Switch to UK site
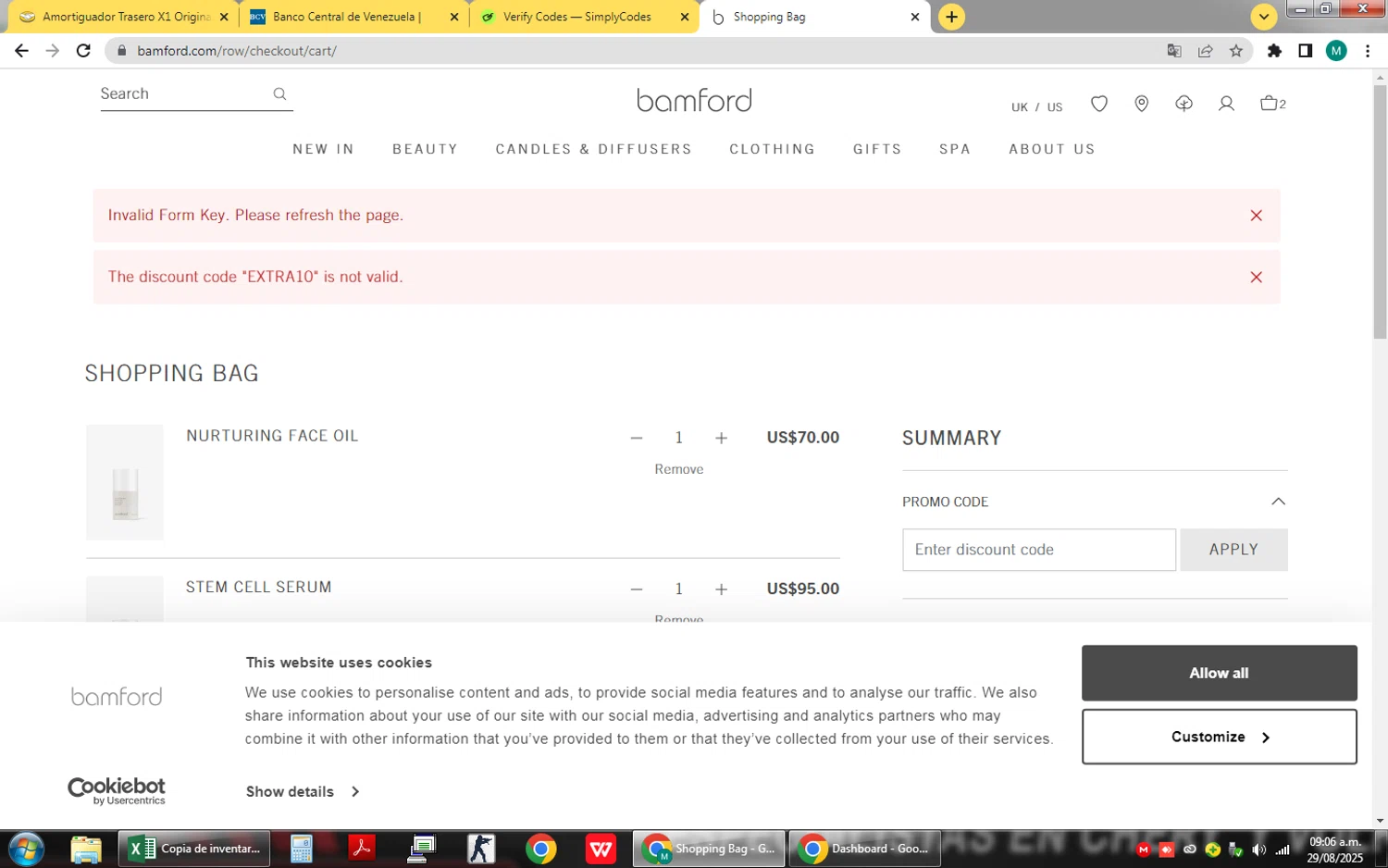The image size is (1388, 868). (x=1020, y=107)
